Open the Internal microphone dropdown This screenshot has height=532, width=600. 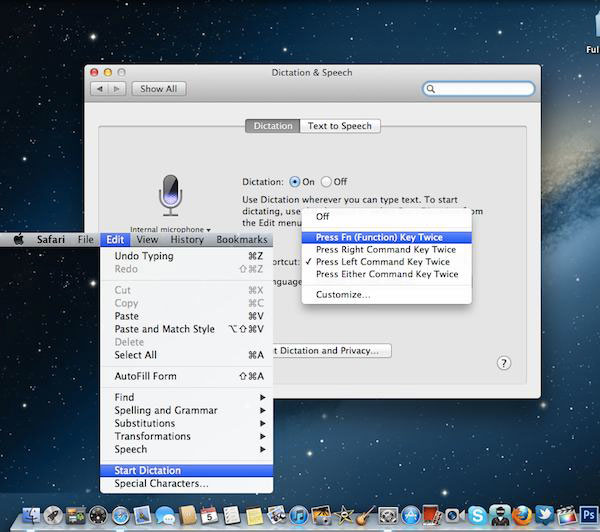(170, 230)
